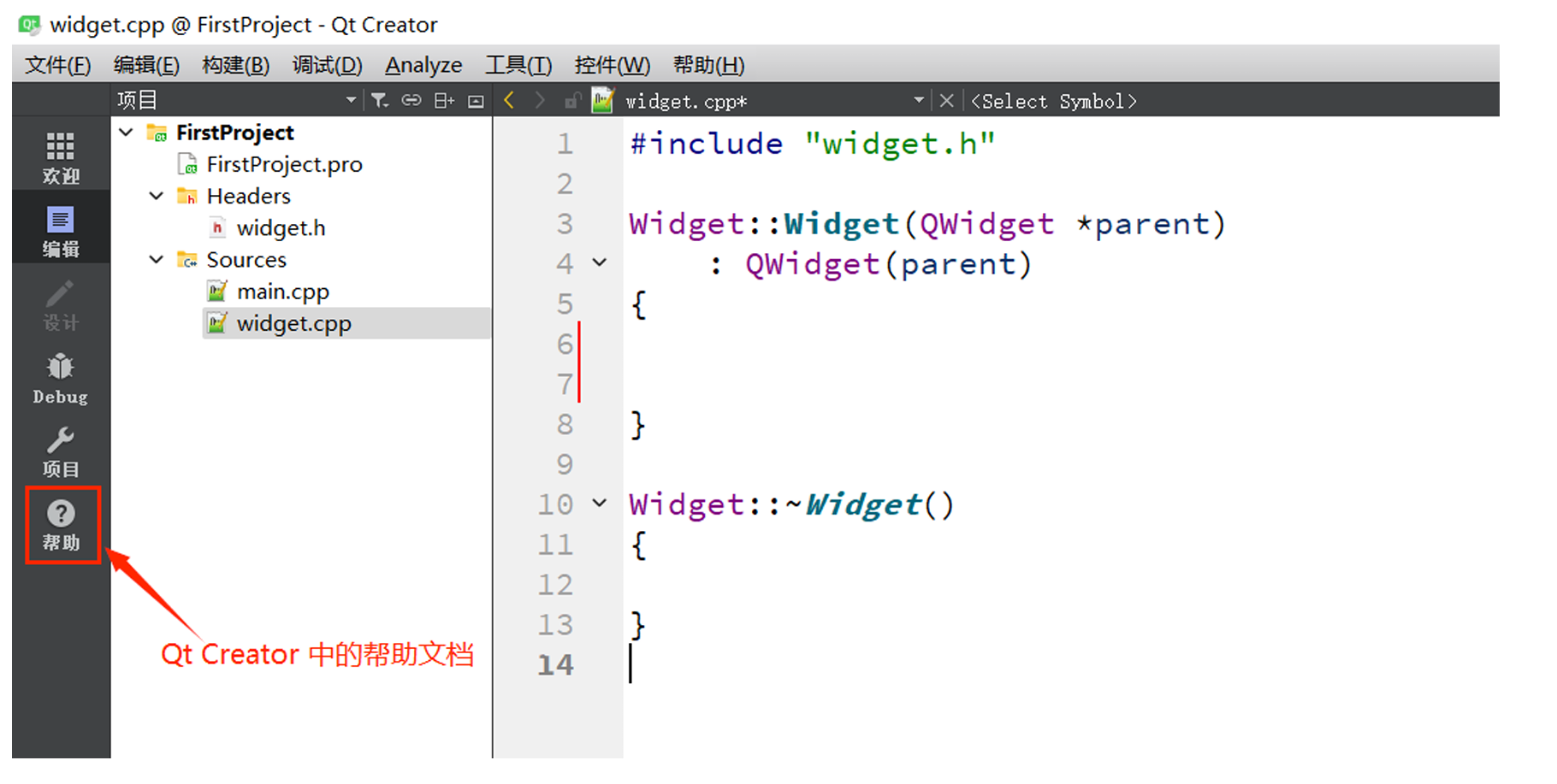Select widget.cpp in the tree
The image size is (1557, 784).
click(x=293, y=323)
